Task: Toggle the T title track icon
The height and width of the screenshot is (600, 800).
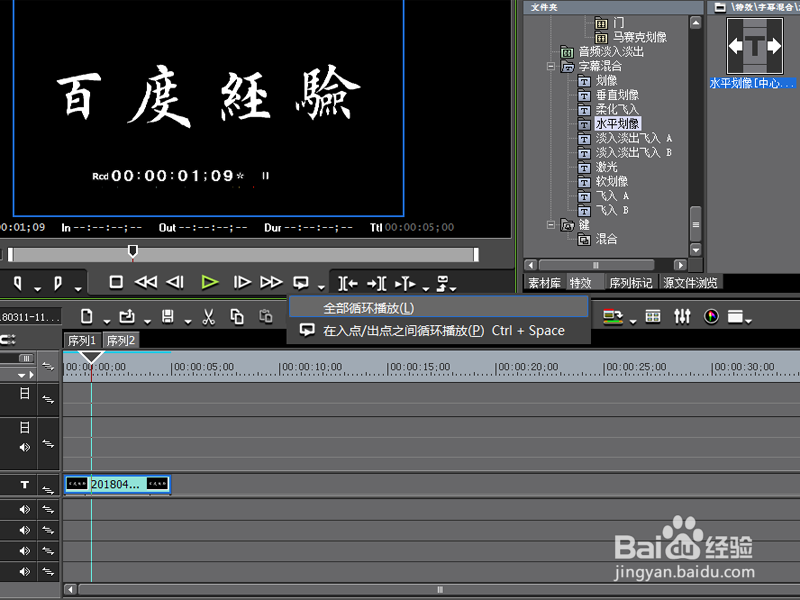Action: [x=24, y=484]
